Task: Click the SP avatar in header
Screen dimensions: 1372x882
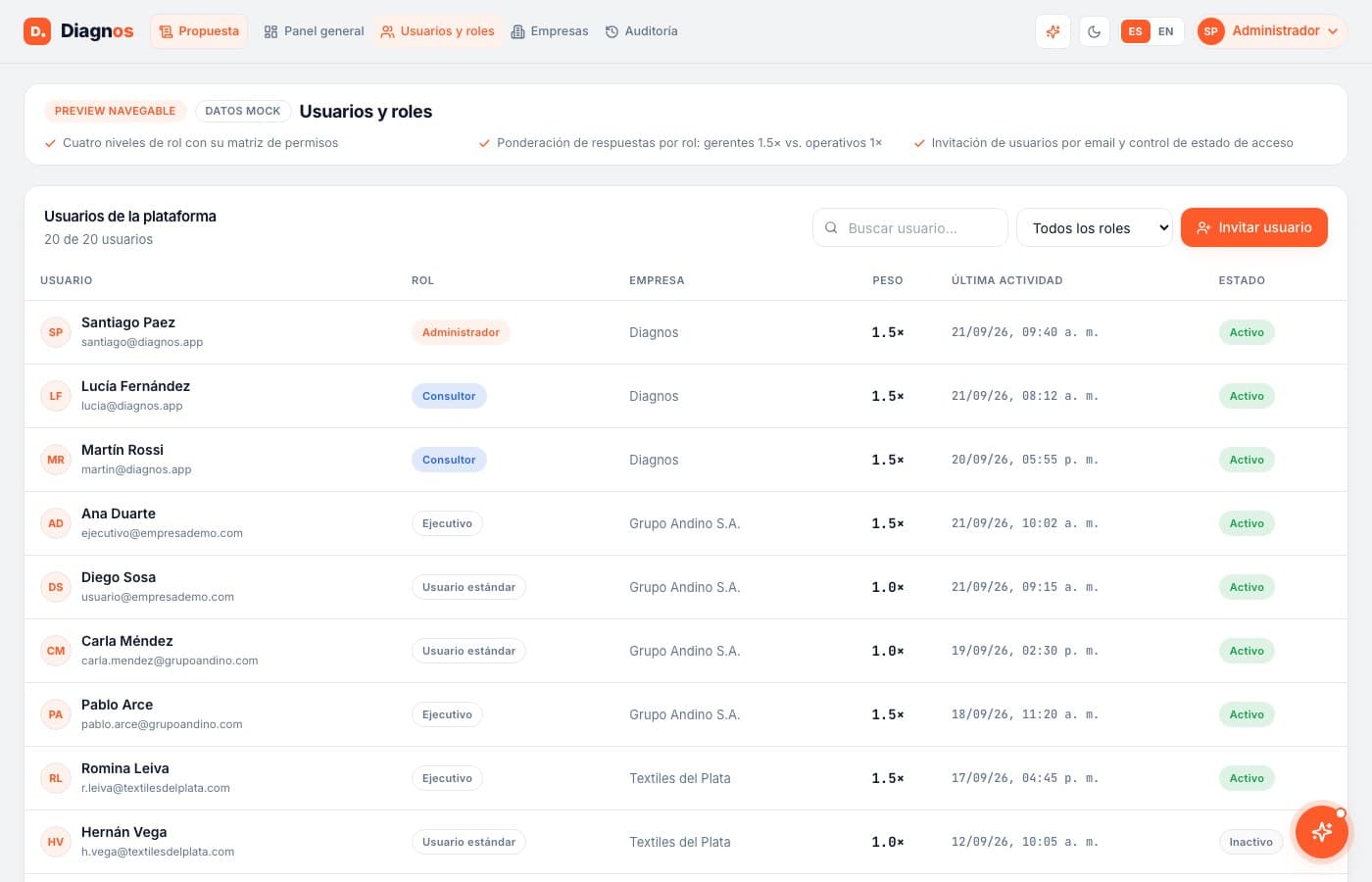Action: pos(1211,31)
